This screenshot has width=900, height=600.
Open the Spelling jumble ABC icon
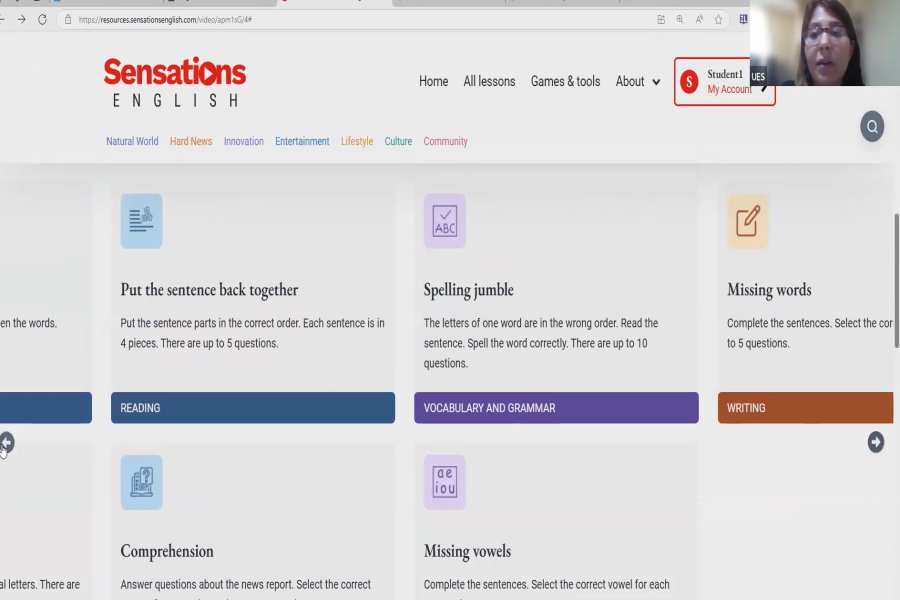(x=444, y=221)
